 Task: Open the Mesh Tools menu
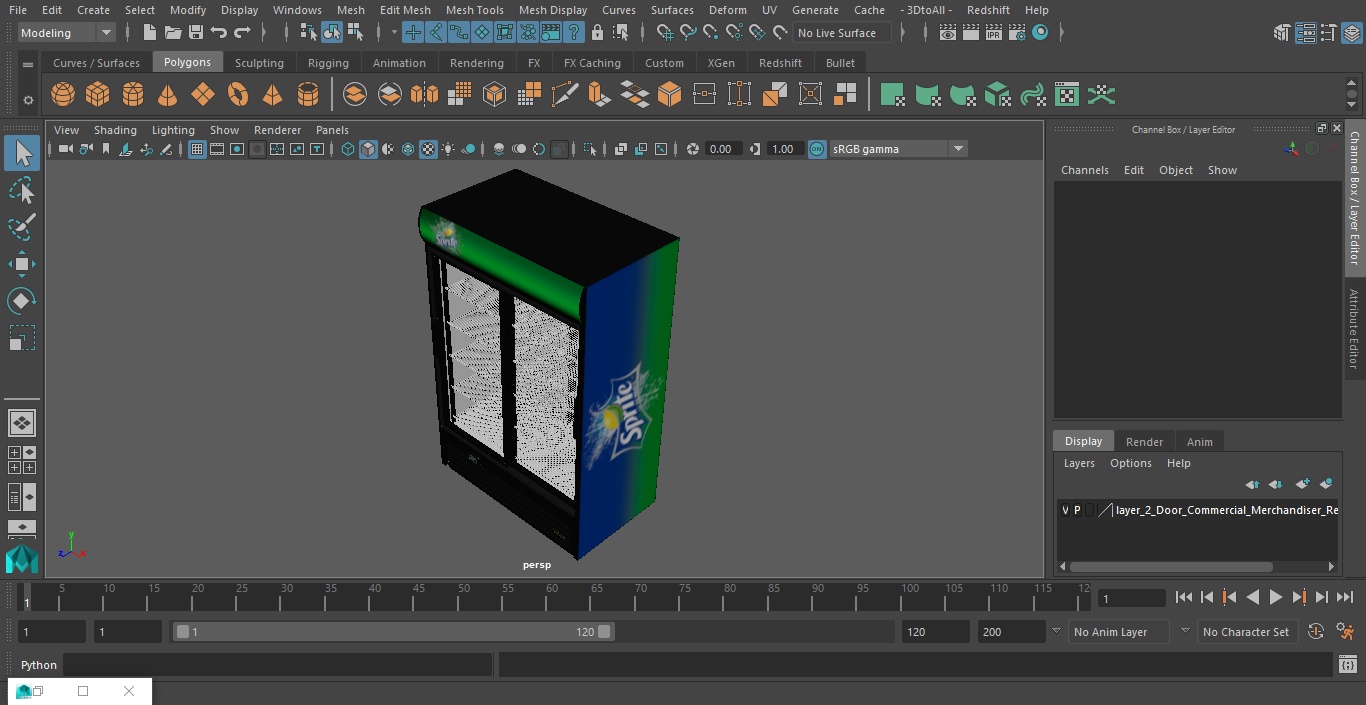(x=475, y=10)
